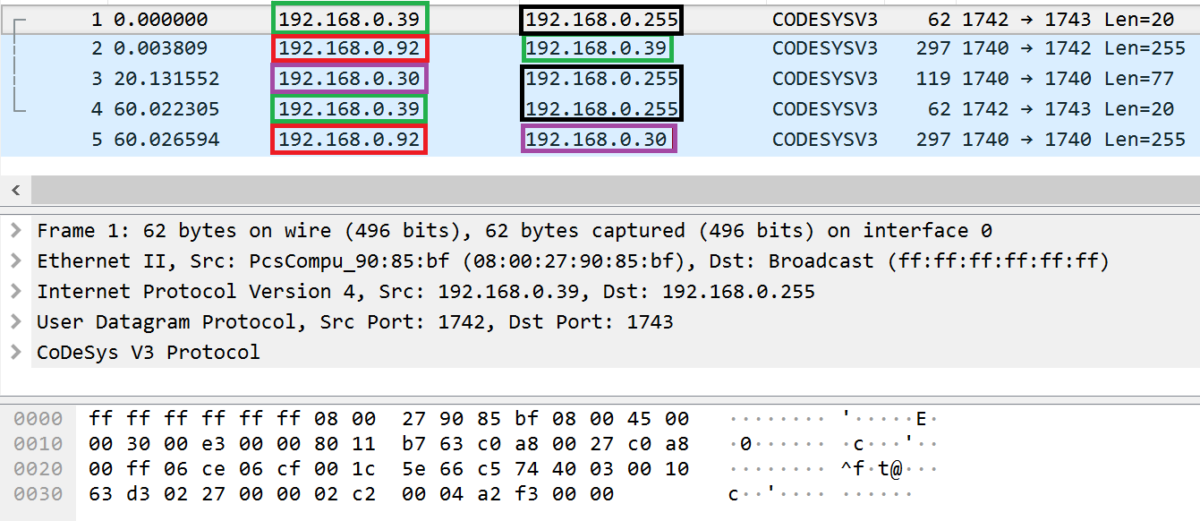Click the horizontal scrollbar track
This screenshot has width=1200, height=521.
pos(600,189)
